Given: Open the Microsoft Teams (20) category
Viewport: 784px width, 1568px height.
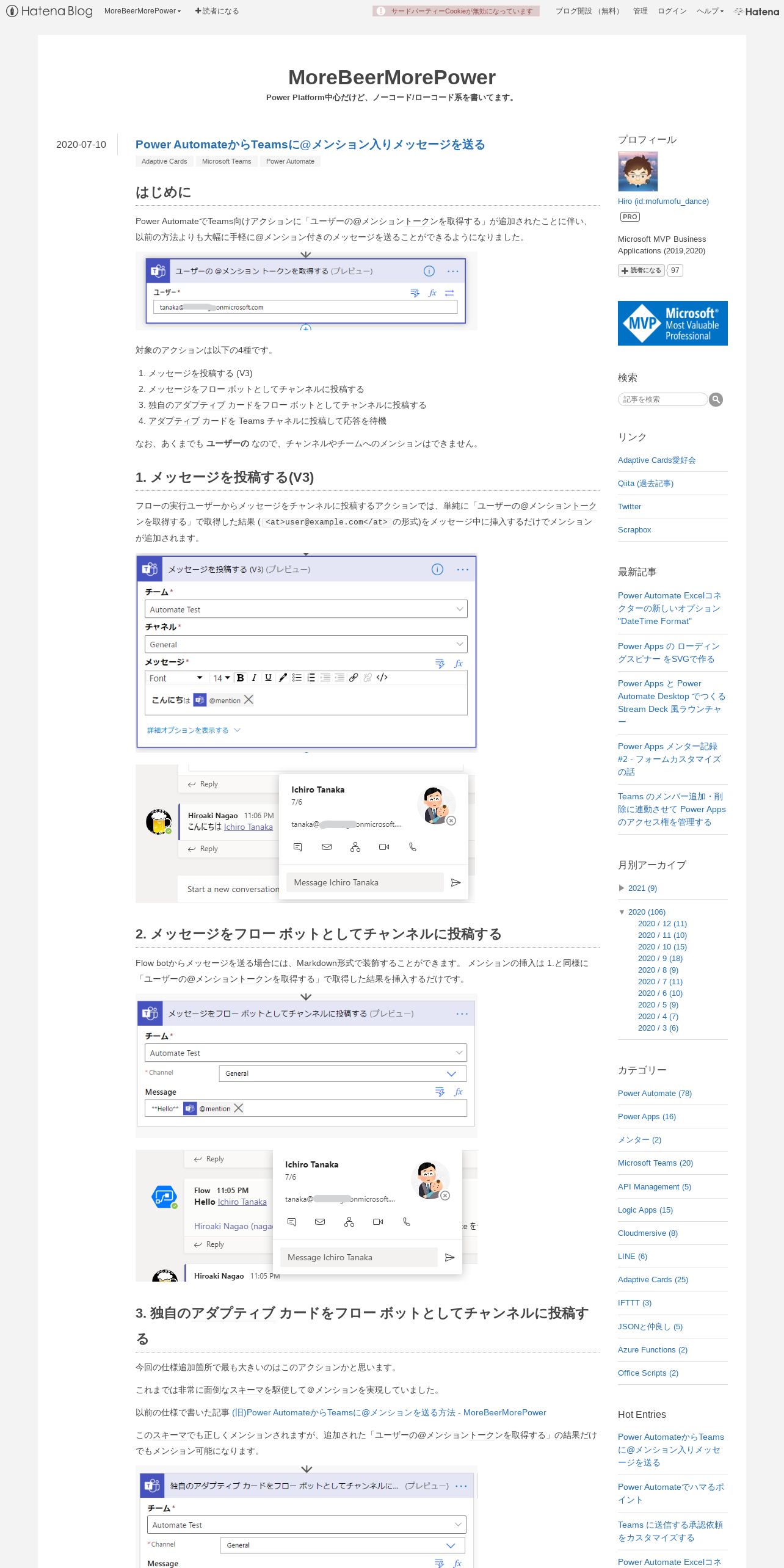Looking at the screenshot, I should pos(655,1163).
